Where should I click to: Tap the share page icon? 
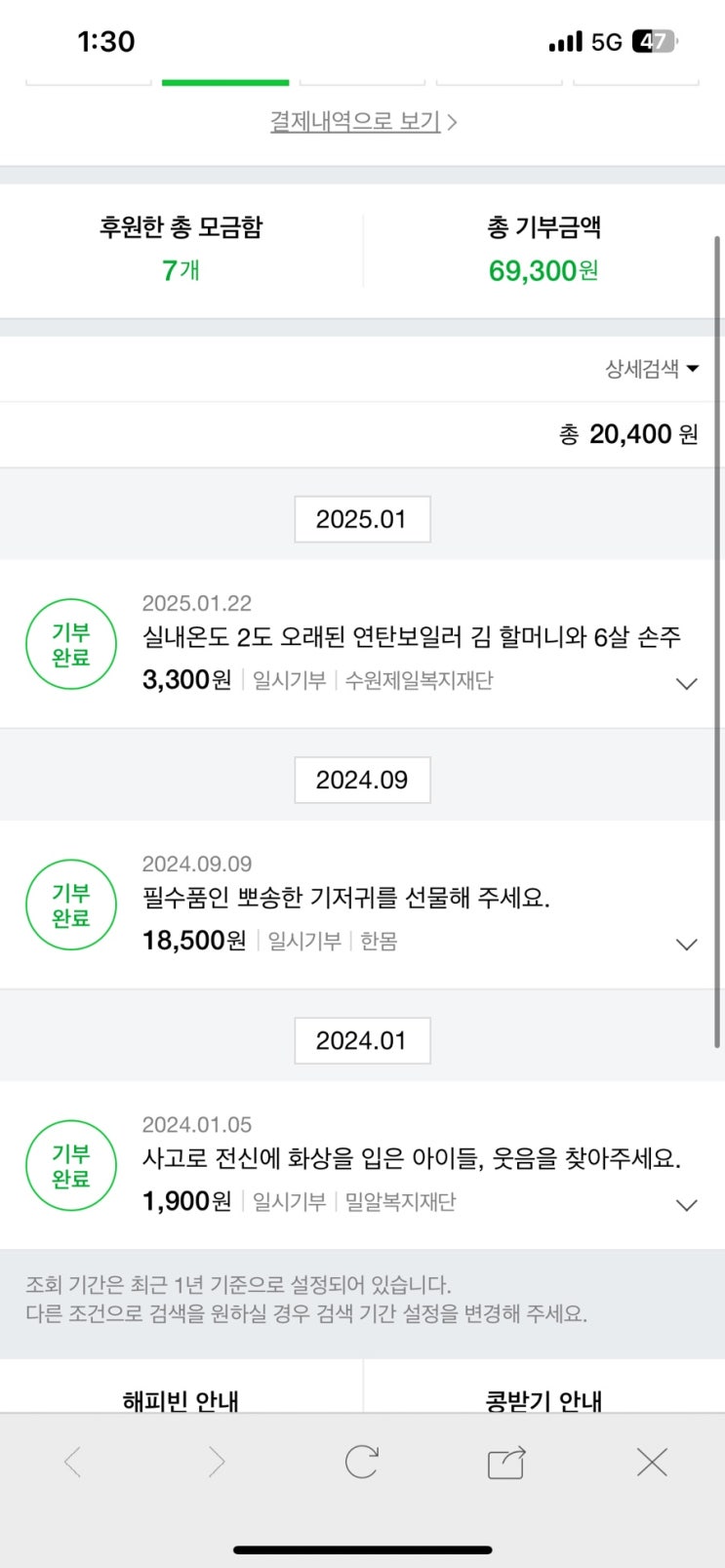click(x=506, y=1463)
